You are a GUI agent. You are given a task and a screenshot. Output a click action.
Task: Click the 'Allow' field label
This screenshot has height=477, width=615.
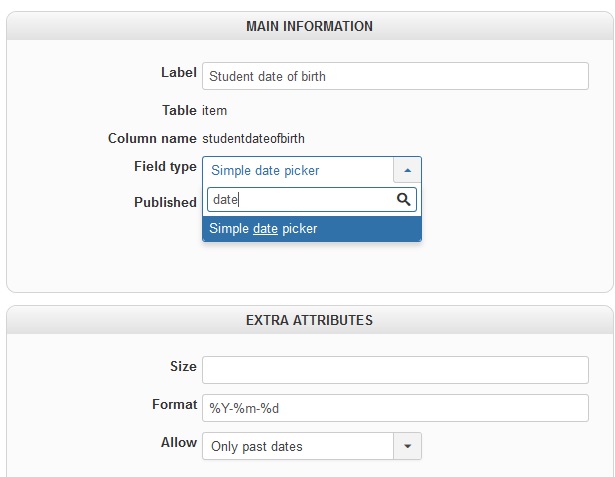click(179, 442)
